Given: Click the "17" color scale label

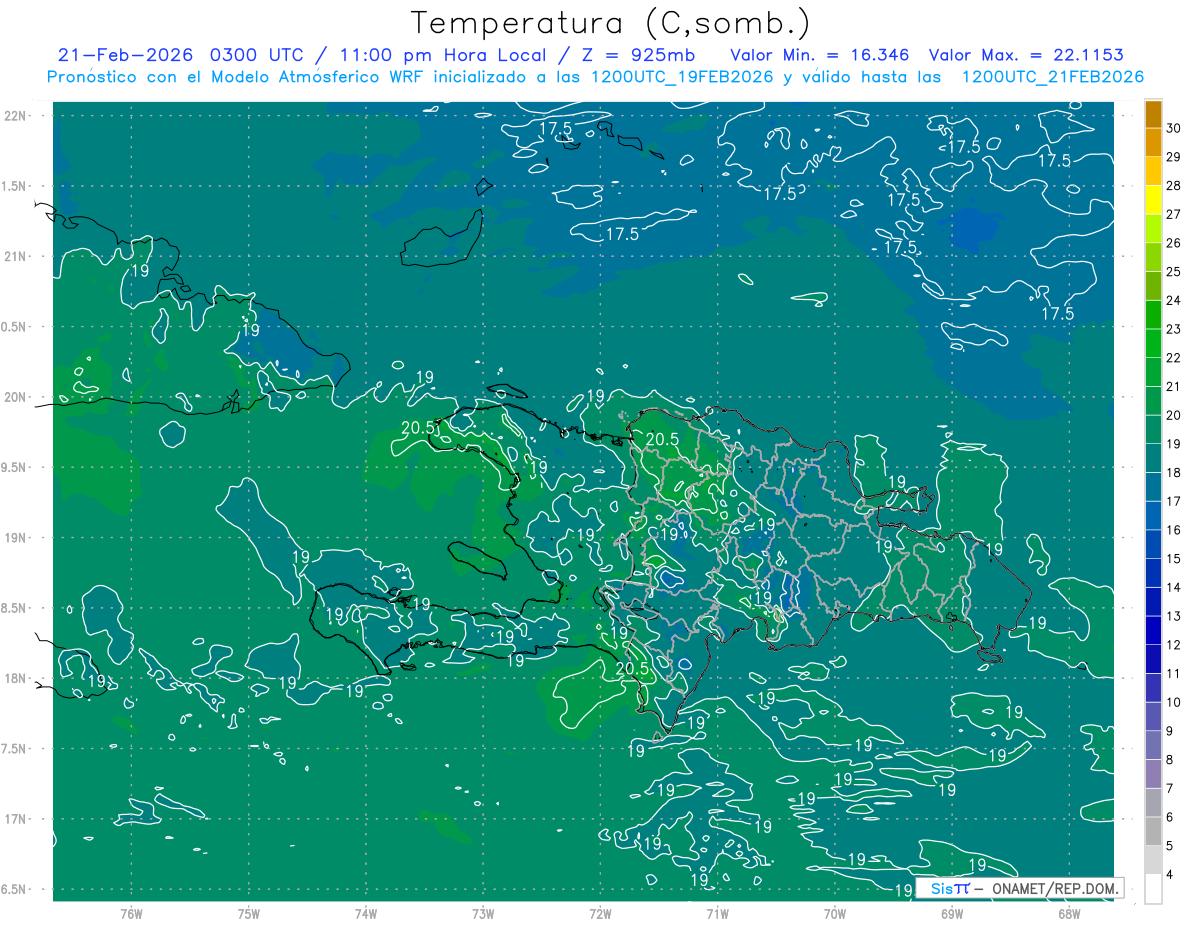Looking at the screenshot, I should coord(1173,501).
